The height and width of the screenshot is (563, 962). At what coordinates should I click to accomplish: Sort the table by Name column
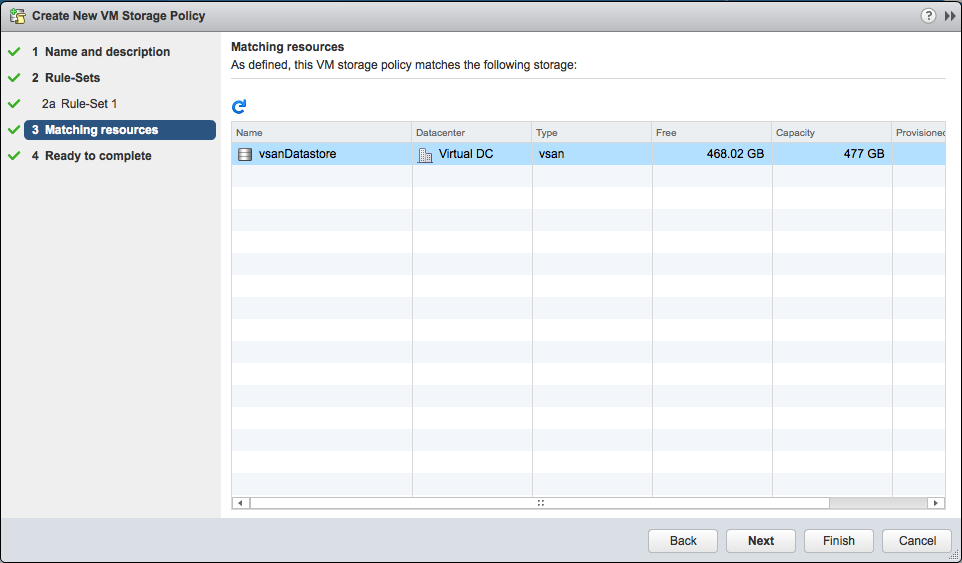click(x=320, y=133)
